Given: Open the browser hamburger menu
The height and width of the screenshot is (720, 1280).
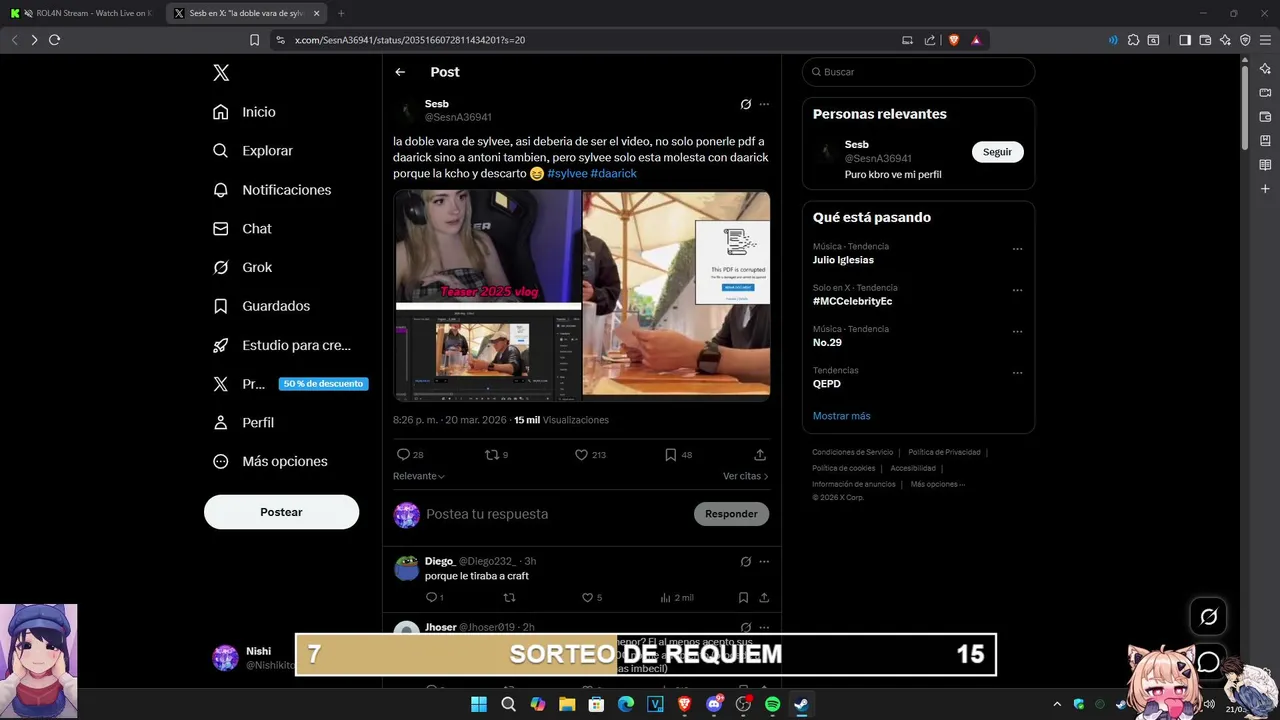Looking at the screenshot, I should click(x=1265, y=40).
